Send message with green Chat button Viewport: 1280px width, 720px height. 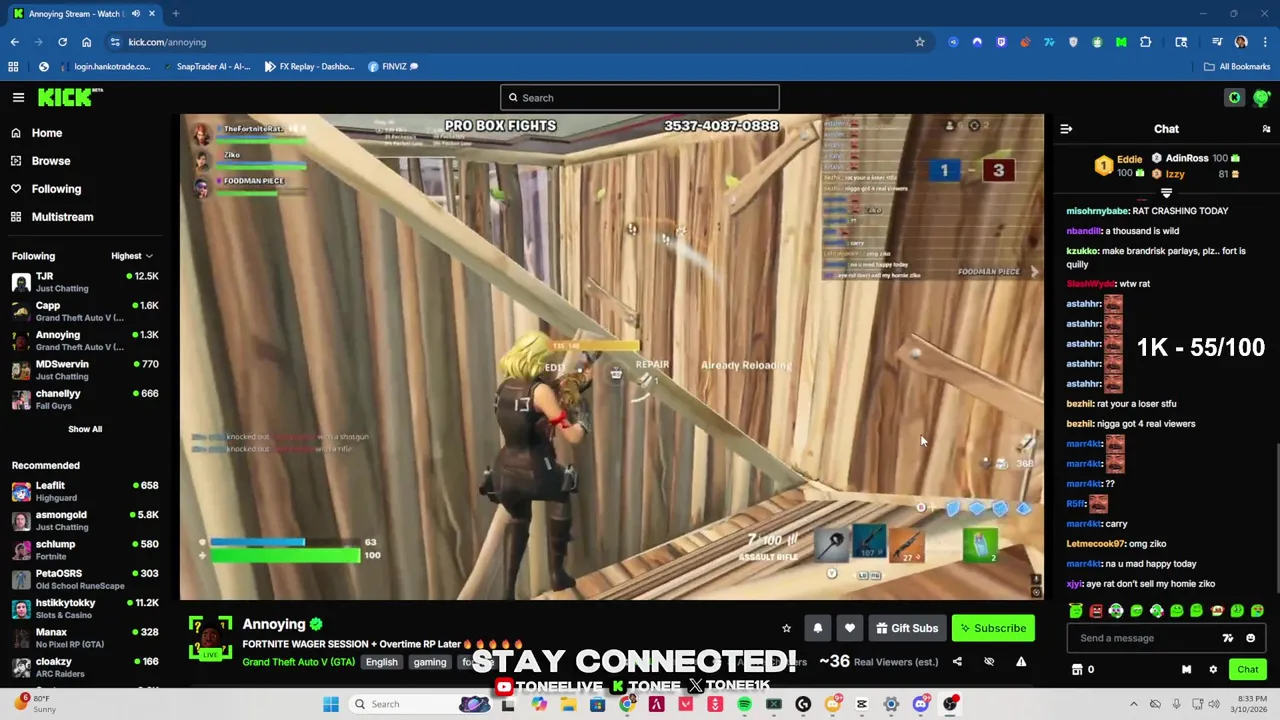[x=1248, y=670]
